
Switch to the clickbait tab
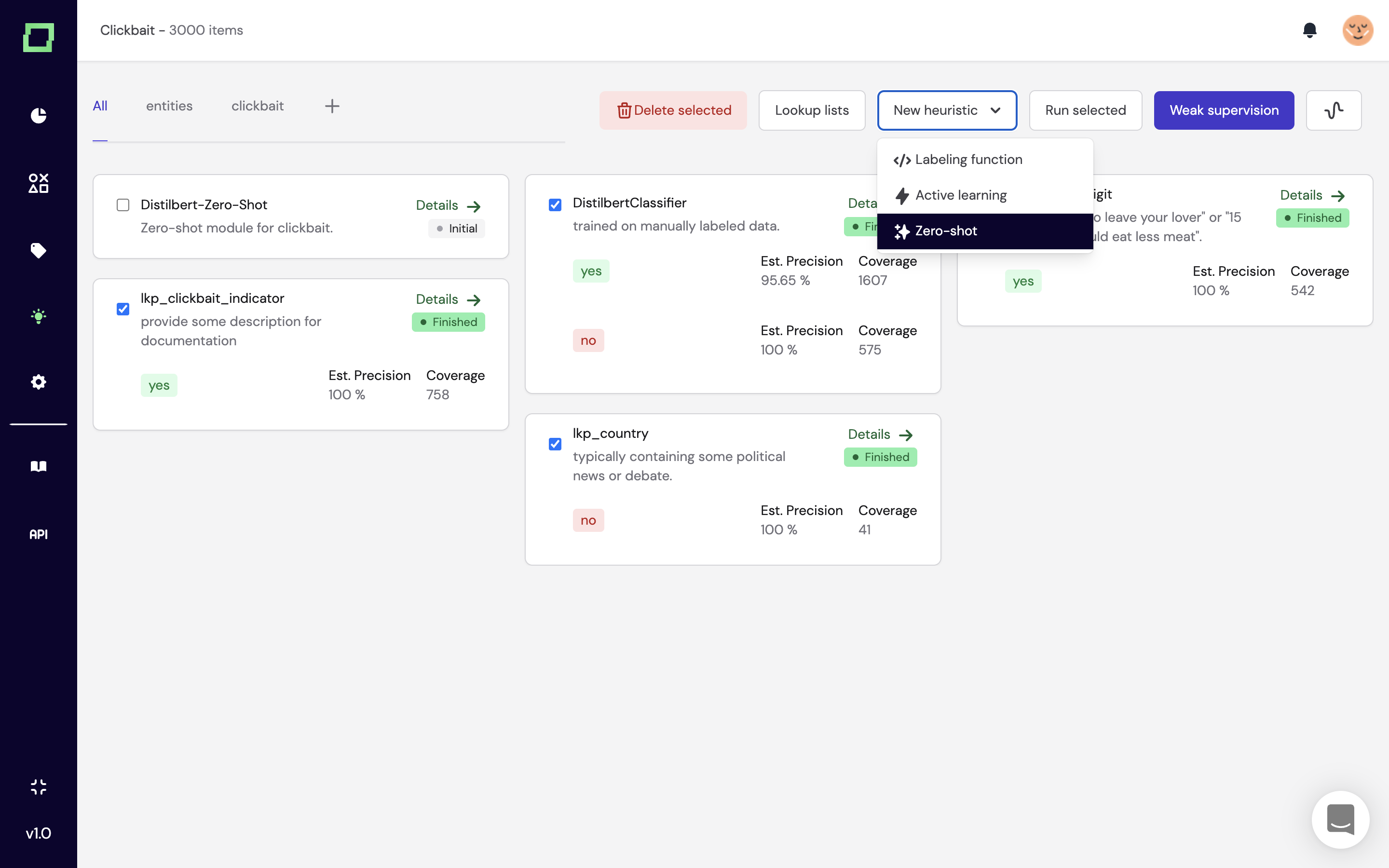(257, 106)
